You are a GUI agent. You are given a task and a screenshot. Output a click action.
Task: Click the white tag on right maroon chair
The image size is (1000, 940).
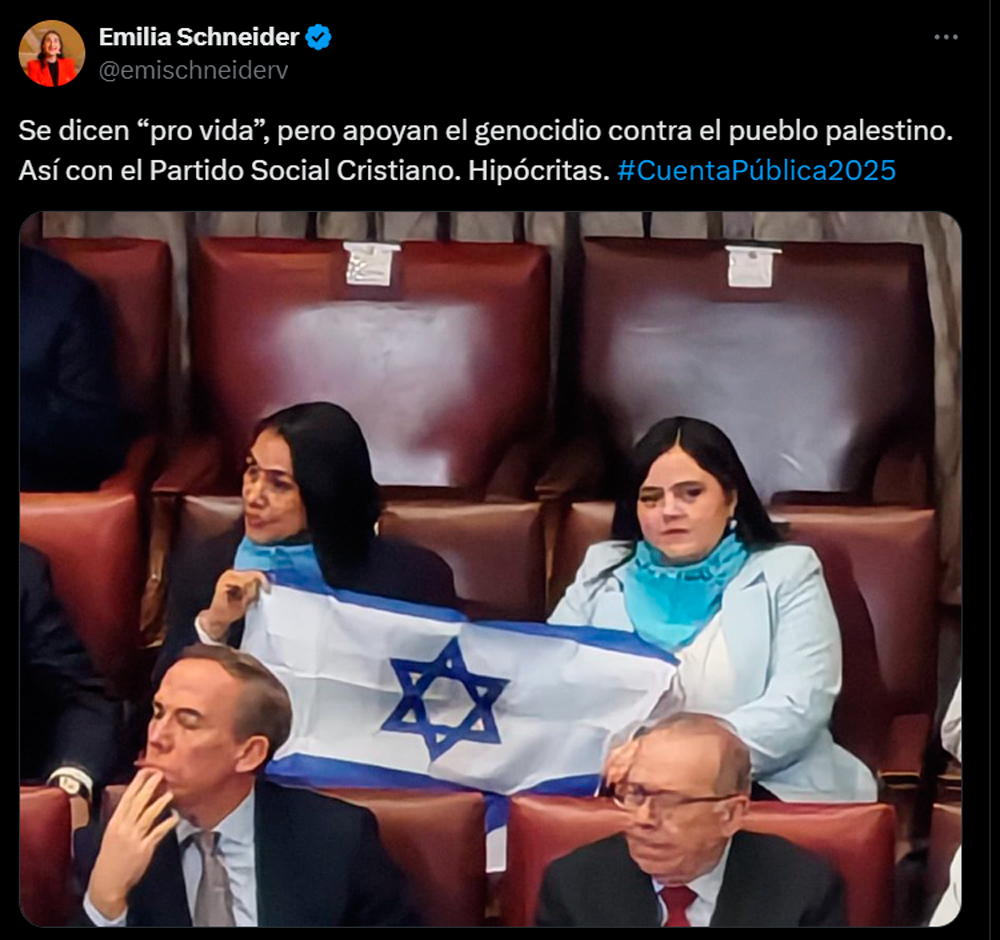click(751, 266)
